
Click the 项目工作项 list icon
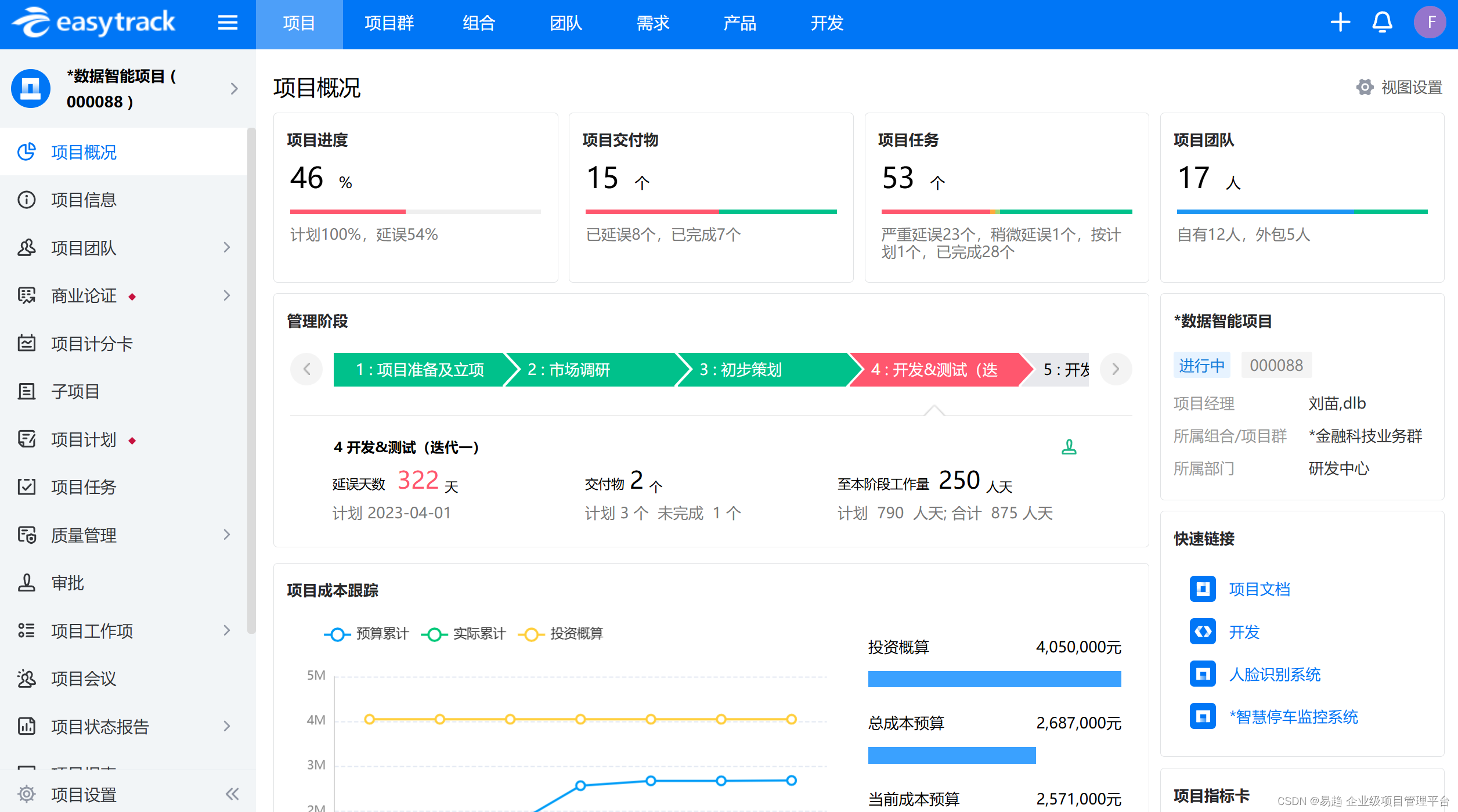pyautogui.click(x=26, y=630)
